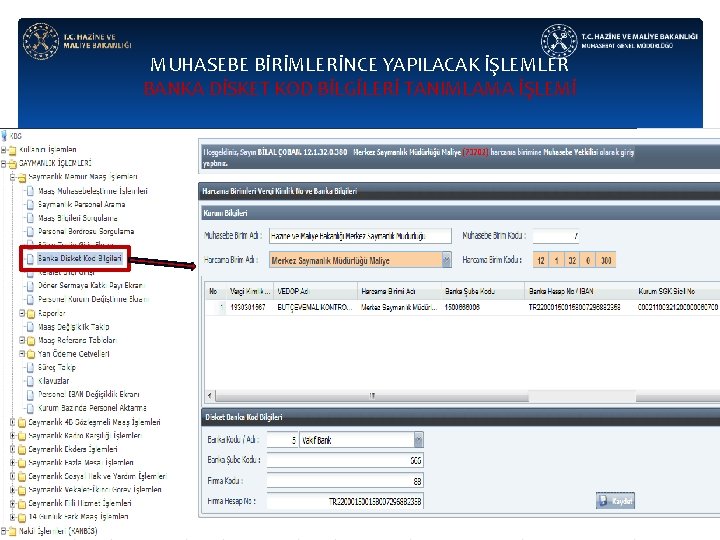
Task: Open the Harcama Birim Adı dropdown arrow
Action: click(x=446, y=260)
